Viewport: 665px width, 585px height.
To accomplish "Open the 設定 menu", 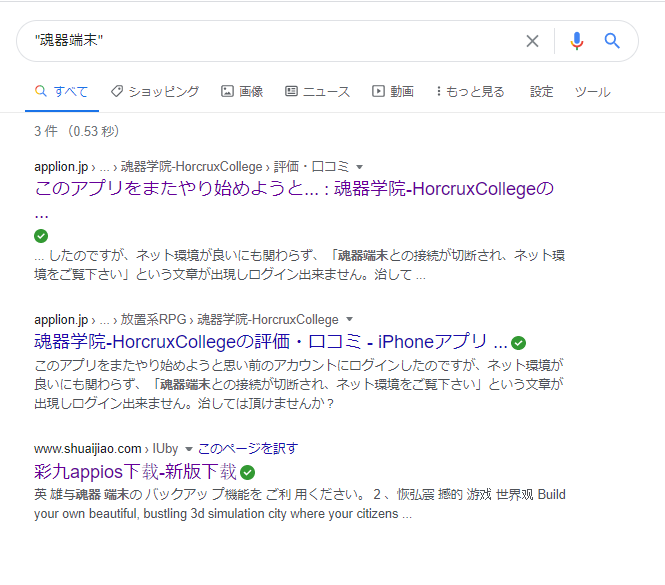I will pos(542,92).
